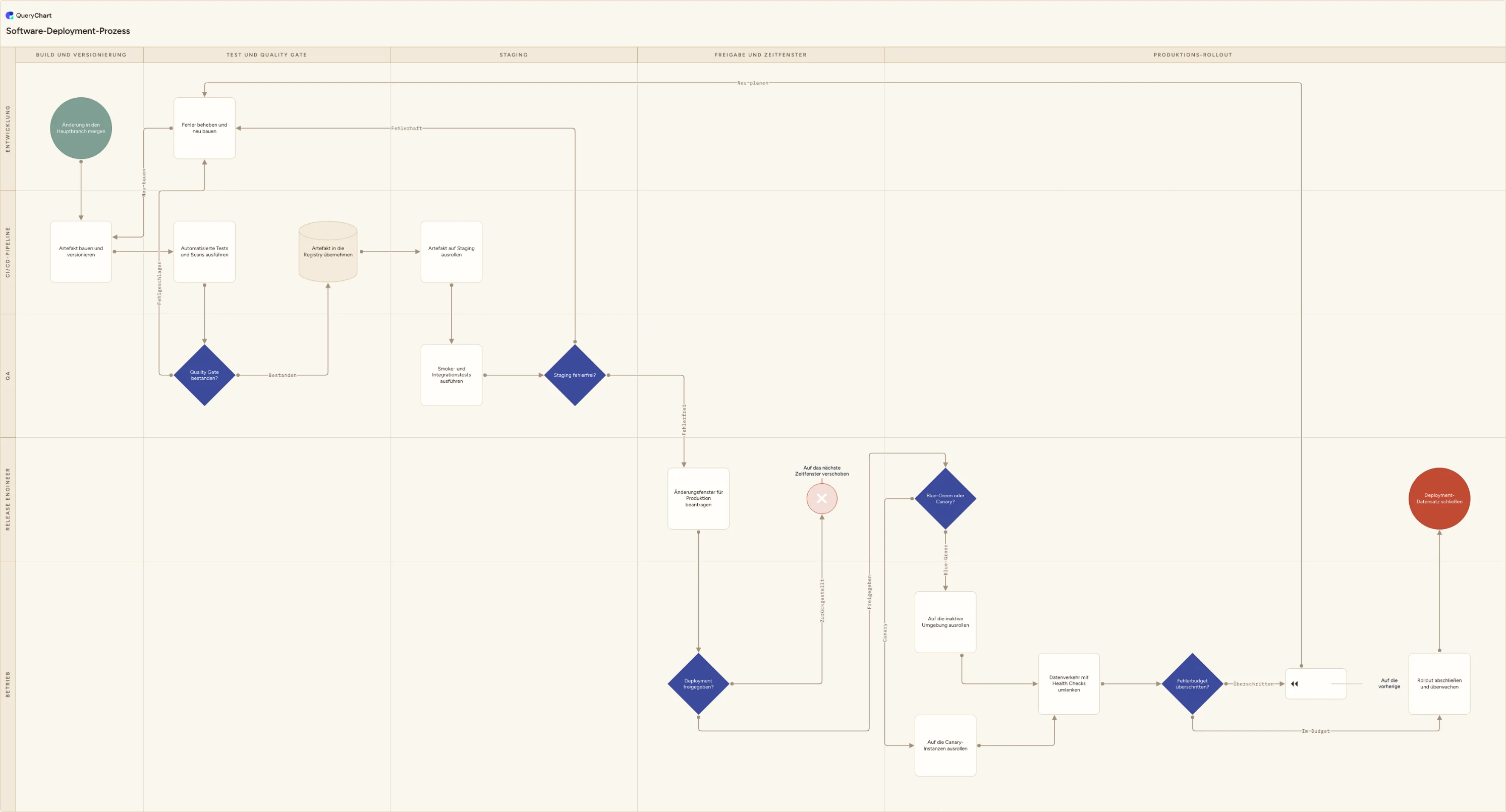
Task: Click the 'FREIGABE UND ZEITFENSTER' column header
Action: [x=760, y=55]
